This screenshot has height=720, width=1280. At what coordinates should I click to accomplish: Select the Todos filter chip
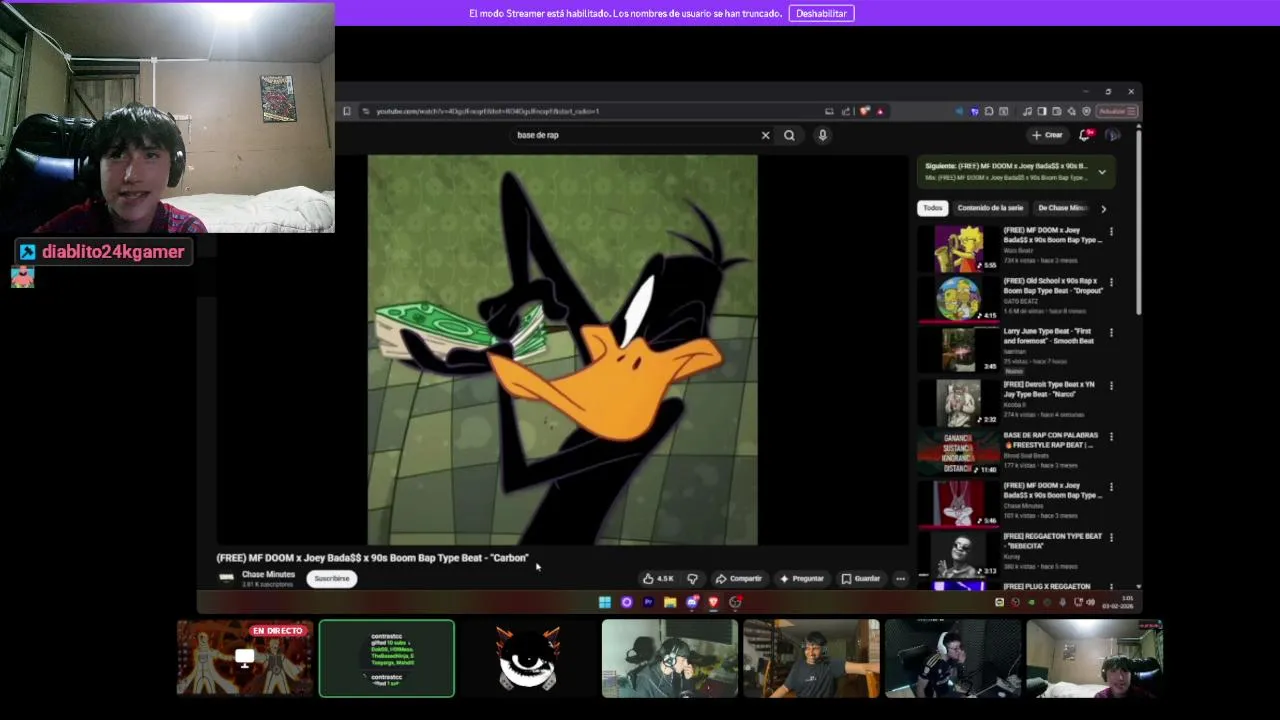[x=932, y=208]
